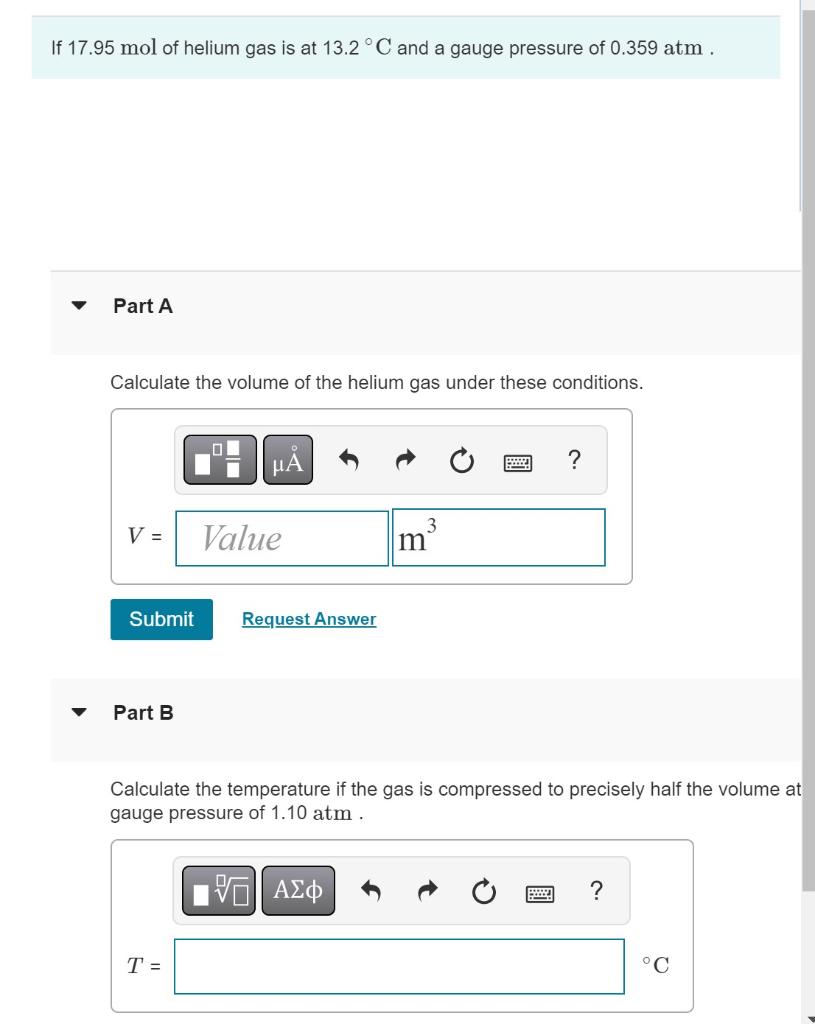Open templates button in Part A toolbar
This screenshot has height=1024, width=815.
tap(220, 460)
